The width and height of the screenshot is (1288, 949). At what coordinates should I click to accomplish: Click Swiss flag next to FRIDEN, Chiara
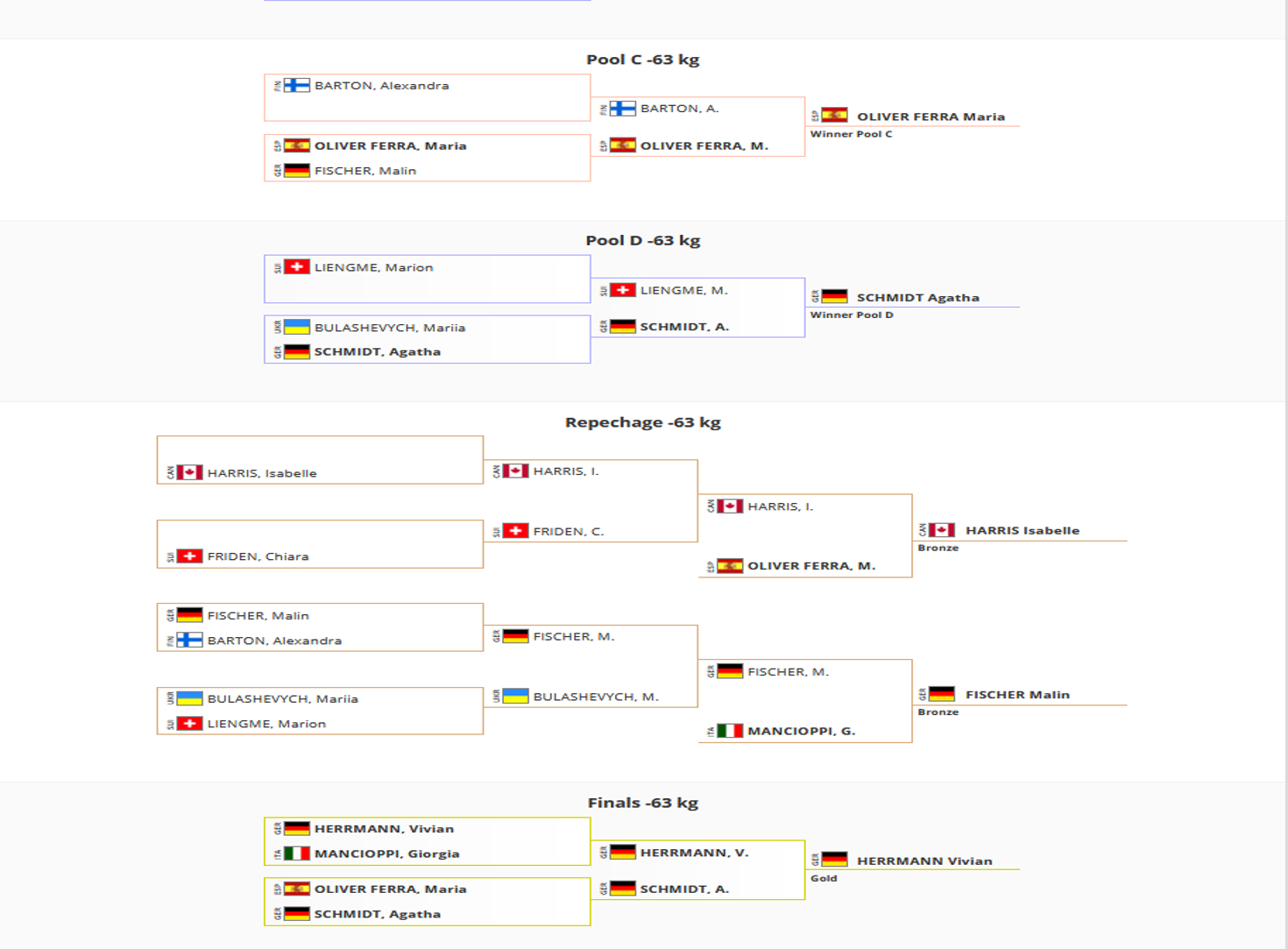(189, 556)
